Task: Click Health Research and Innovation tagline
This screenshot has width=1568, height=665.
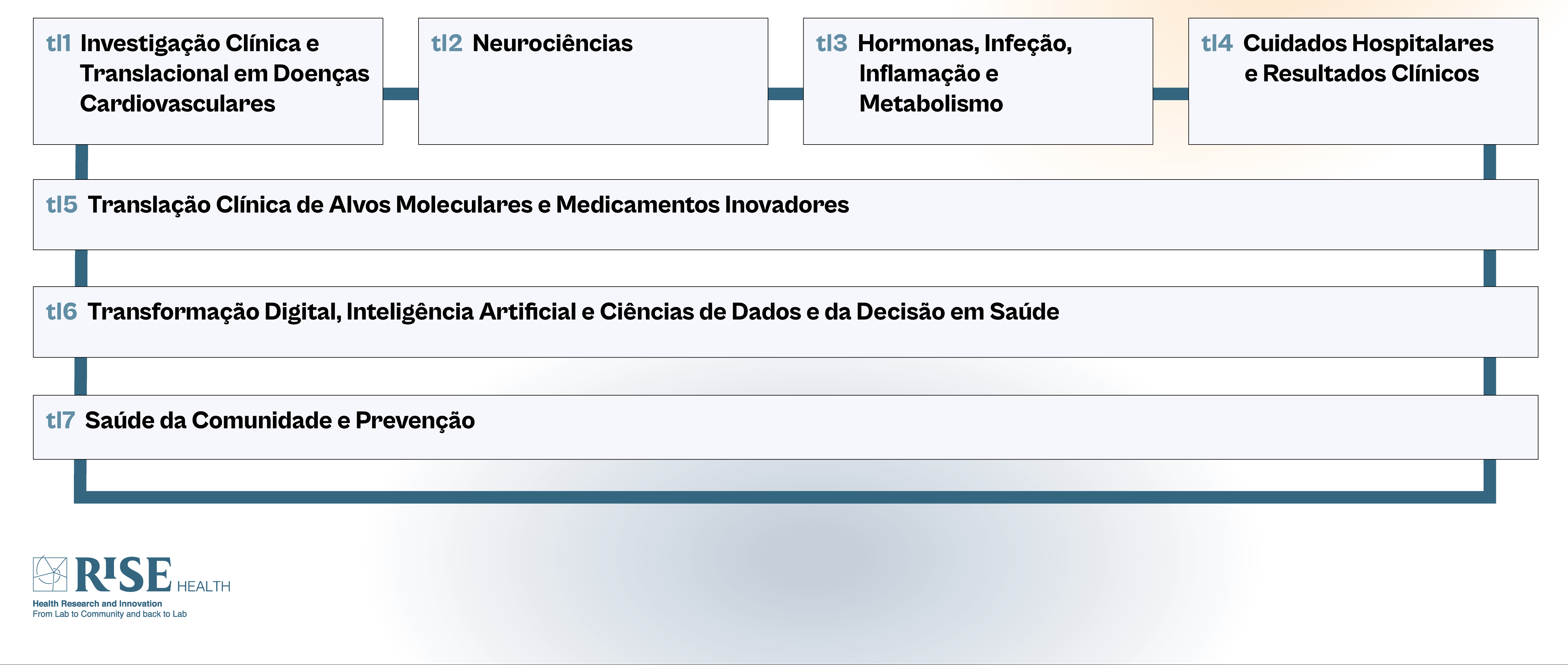Action: [x=97, y=603]
